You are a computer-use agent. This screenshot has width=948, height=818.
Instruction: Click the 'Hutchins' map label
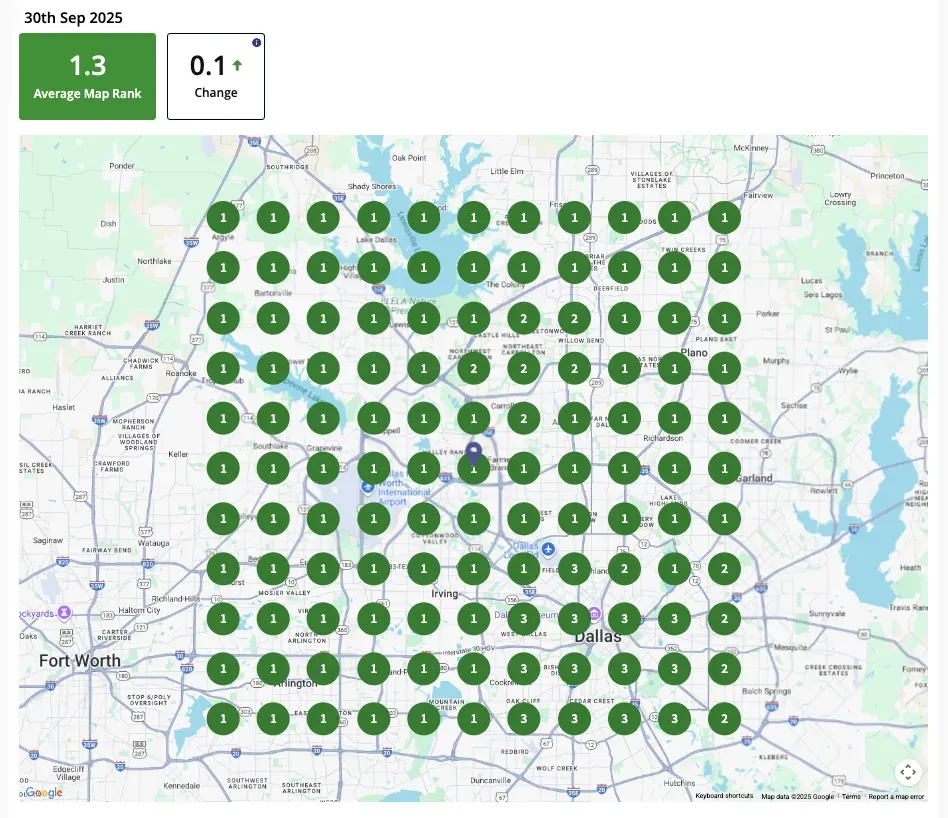(x=679, y=783)
